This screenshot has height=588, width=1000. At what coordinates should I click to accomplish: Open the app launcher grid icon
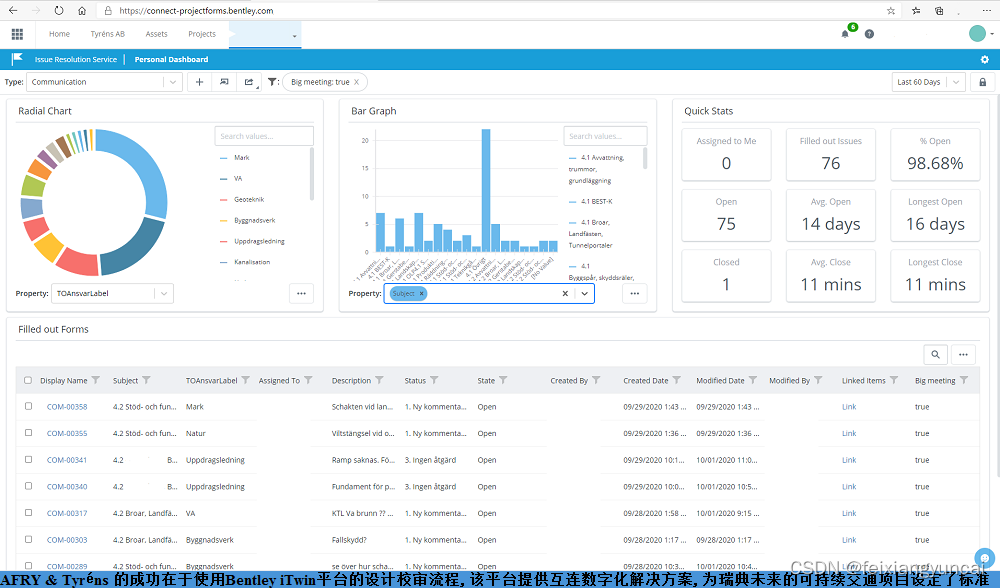pyautogui.click(x=17, y=34)
